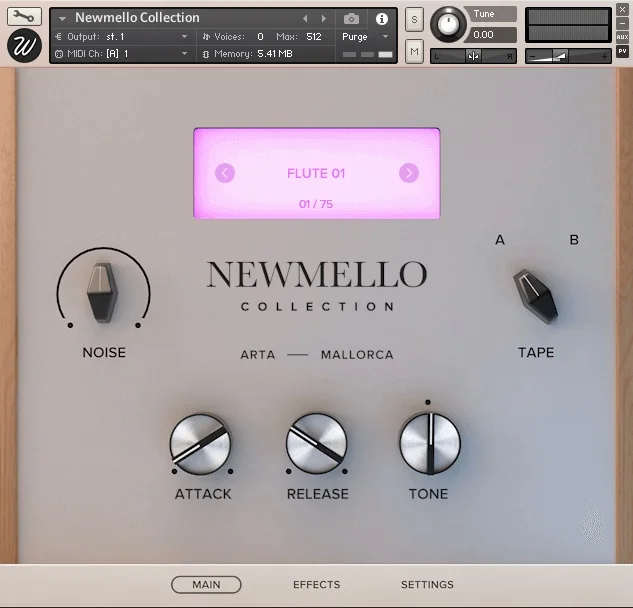Image resolution: width=633 pixels, height=608 pixels.
Task: Click the pan L-R slider
Action: click(474, 56)
